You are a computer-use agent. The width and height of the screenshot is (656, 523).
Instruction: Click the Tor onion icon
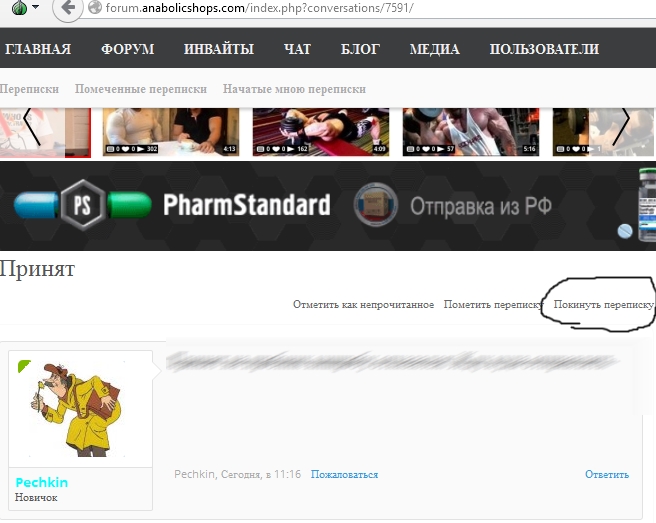[x=19, y=7]
